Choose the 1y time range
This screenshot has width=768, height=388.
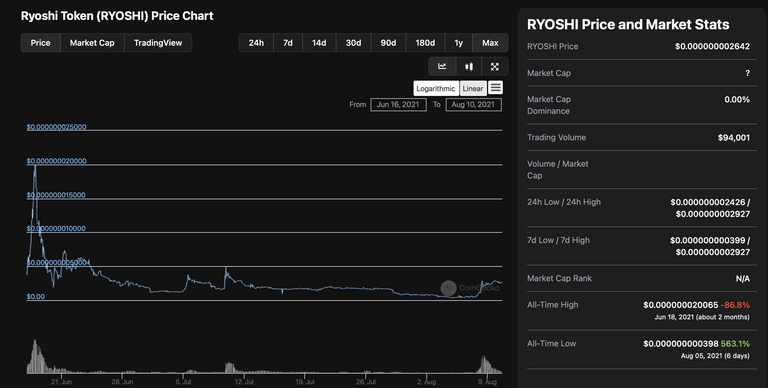458,43
